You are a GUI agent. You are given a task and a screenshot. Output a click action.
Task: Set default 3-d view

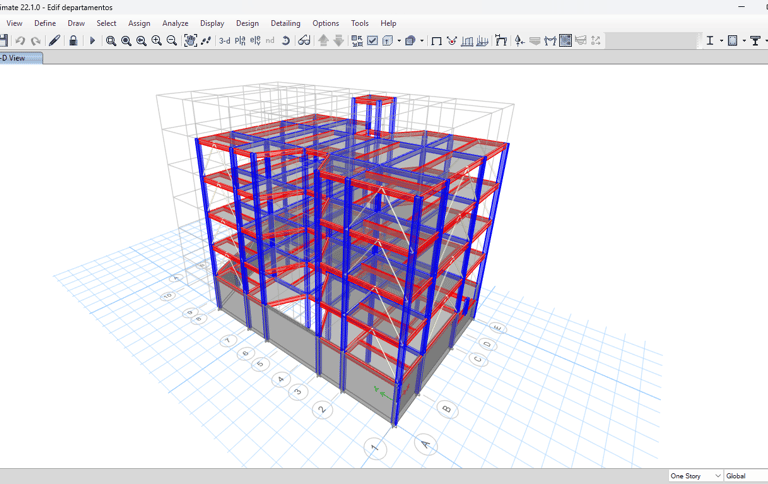pyautogui.click(x=225, y=41)
